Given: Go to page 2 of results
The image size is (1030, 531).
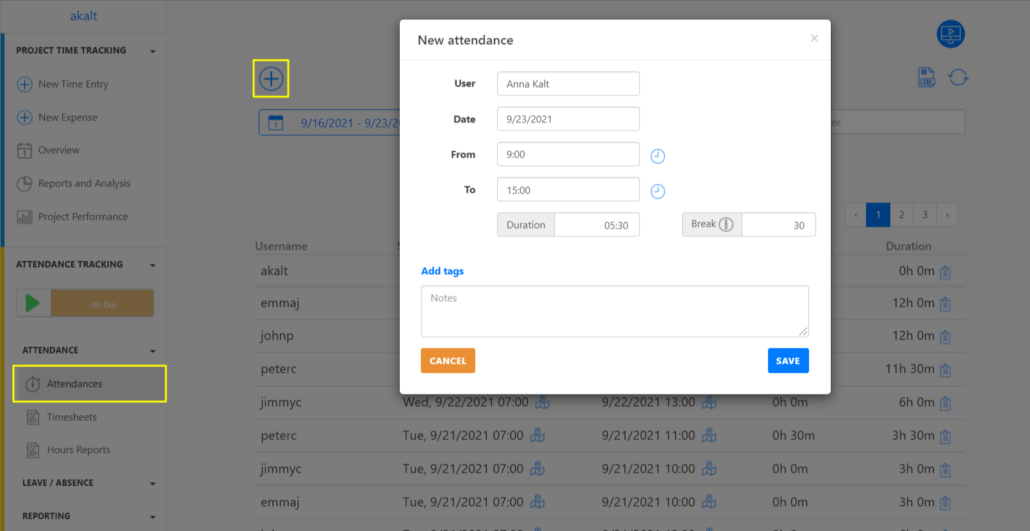Looking at the screenshot, I should click(901, 215).
